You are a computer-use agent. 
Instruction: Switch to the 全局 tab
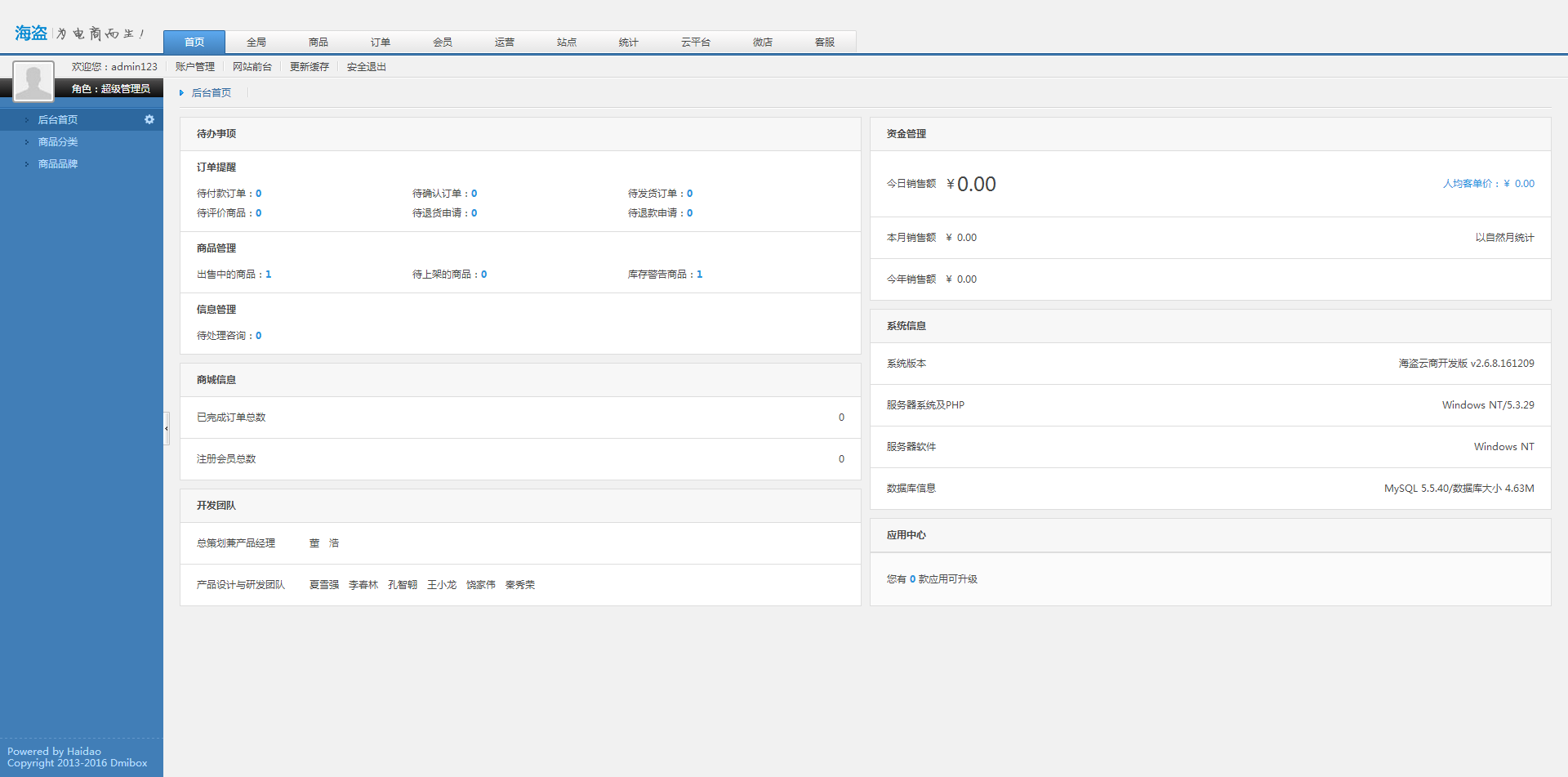click(256, 42)
